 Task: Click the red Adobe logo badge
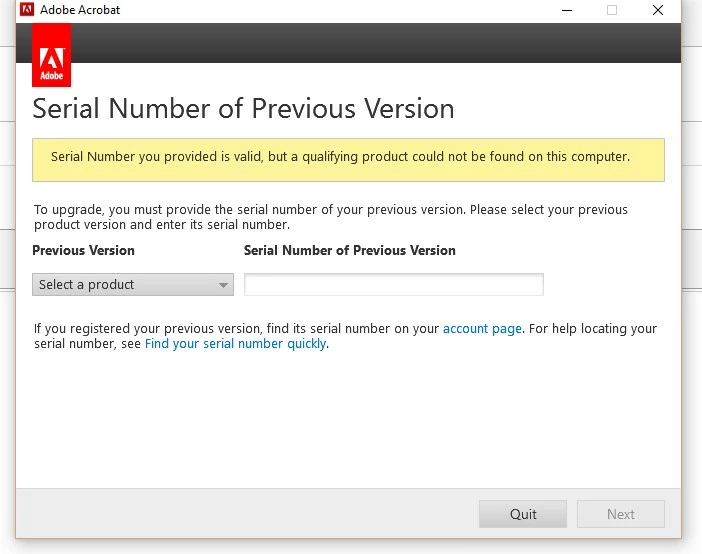(51, 55)
